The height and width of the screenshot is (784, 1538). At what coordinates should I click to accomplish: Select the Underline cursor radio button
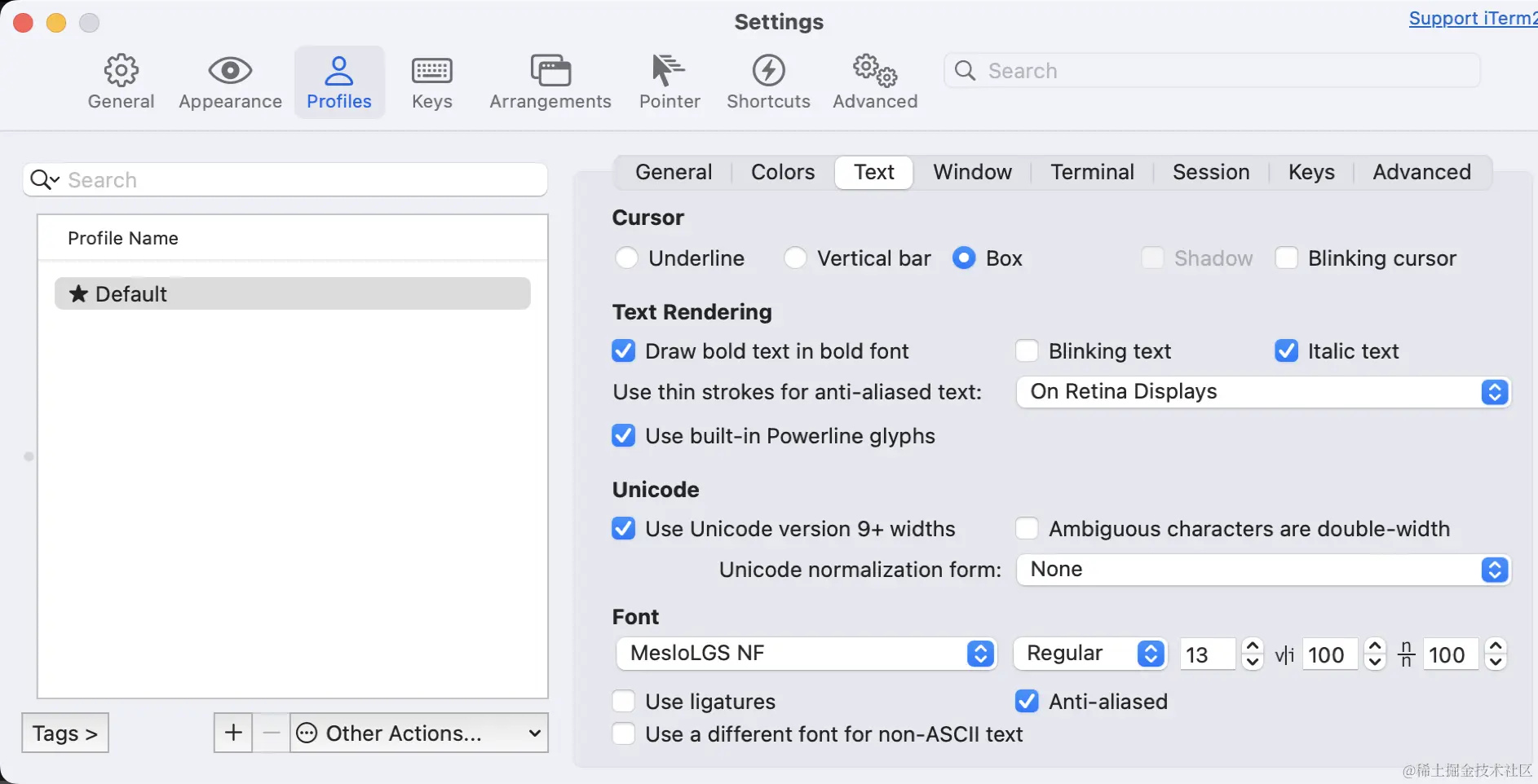click(x=626, y=258)
